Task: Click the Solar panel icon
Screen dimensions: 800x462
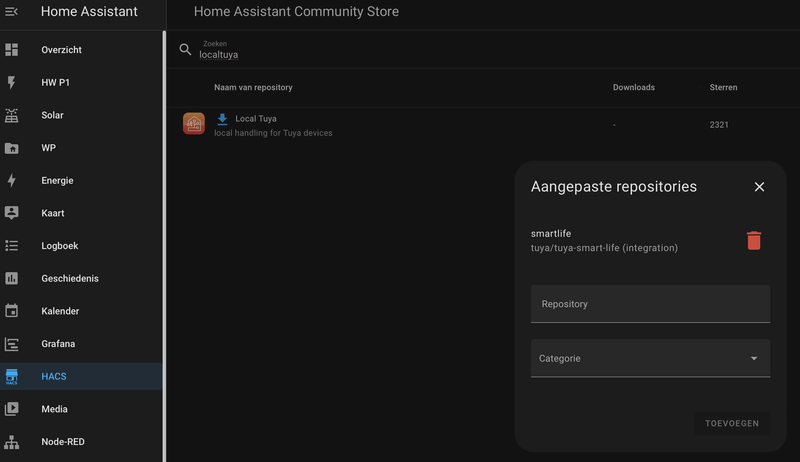Action: [11, 115]
